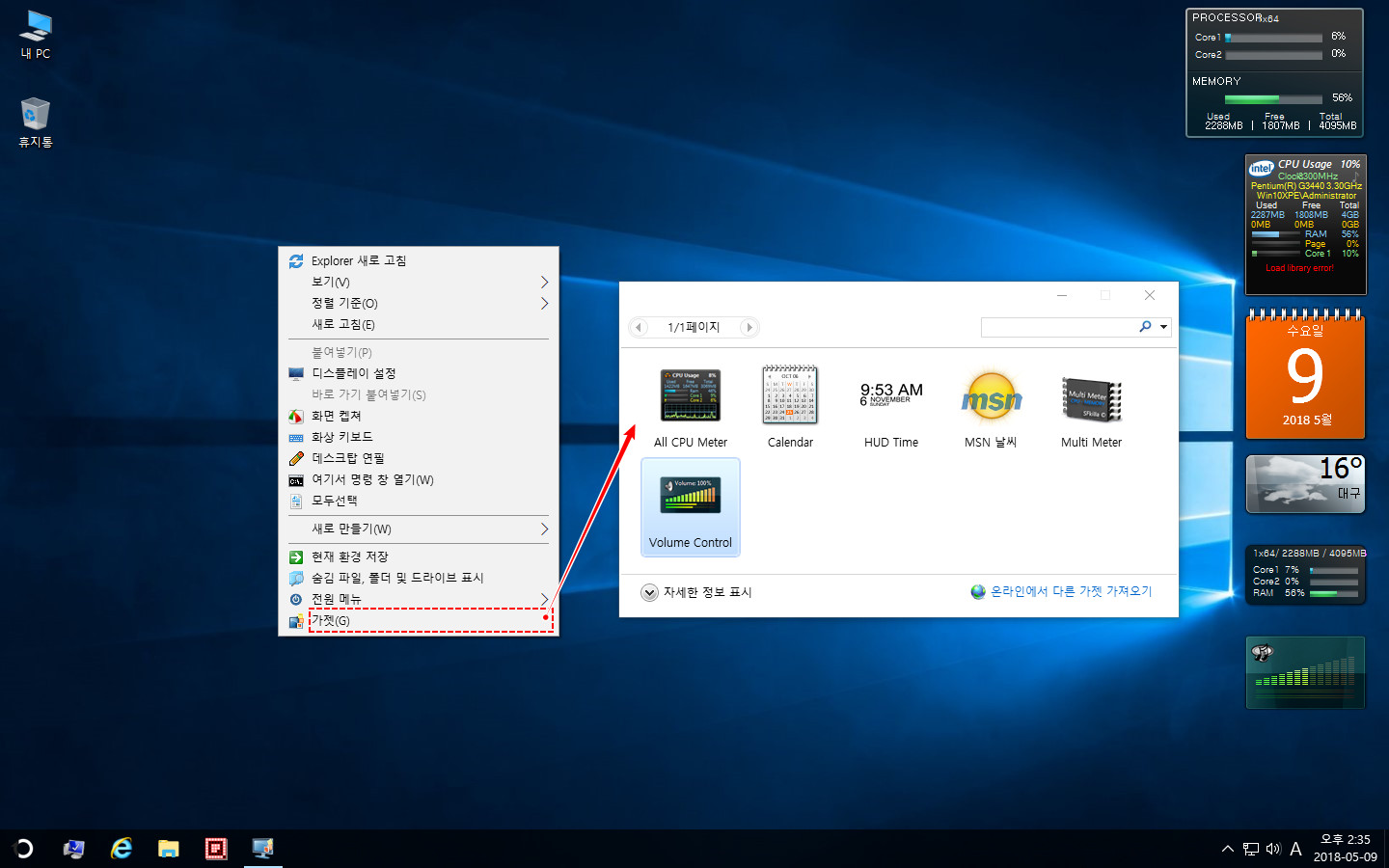Click the Intel CPU Usage gadget
1389x868 pixels.
[1306, 225]
